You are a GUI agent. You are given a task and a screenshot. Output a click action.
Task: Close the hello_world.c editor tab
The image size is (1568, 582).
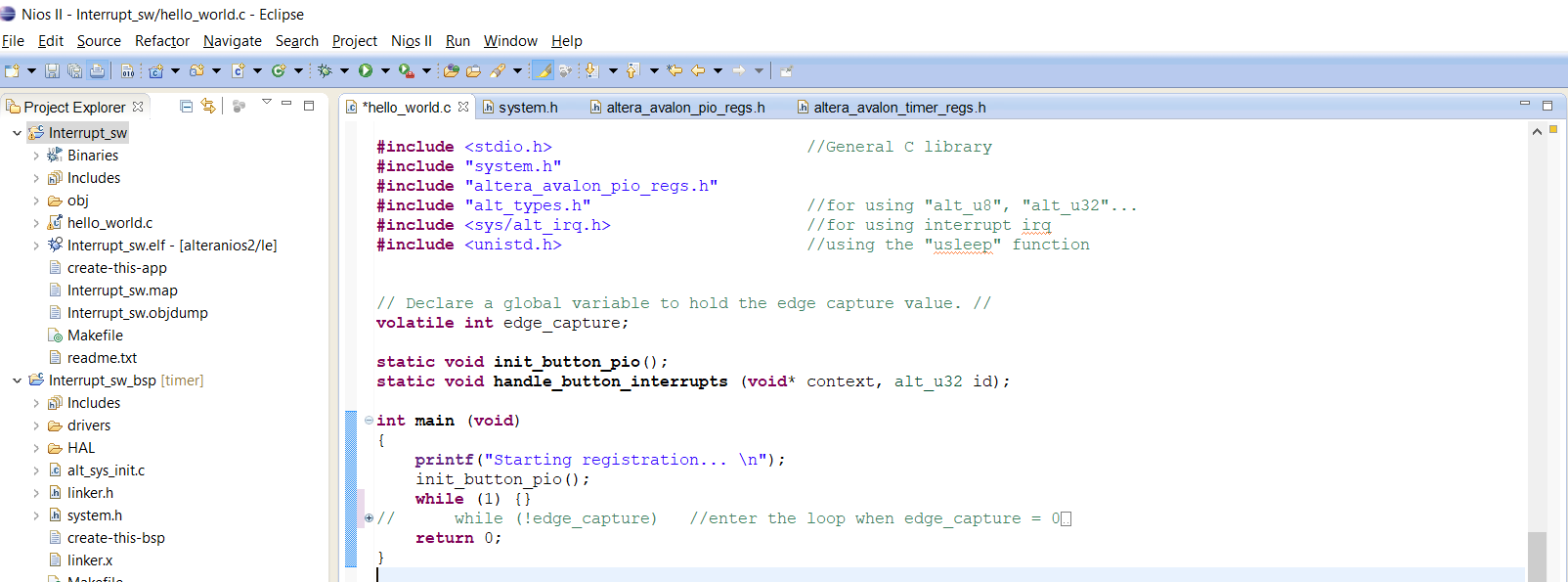click(x=463, y=108)
